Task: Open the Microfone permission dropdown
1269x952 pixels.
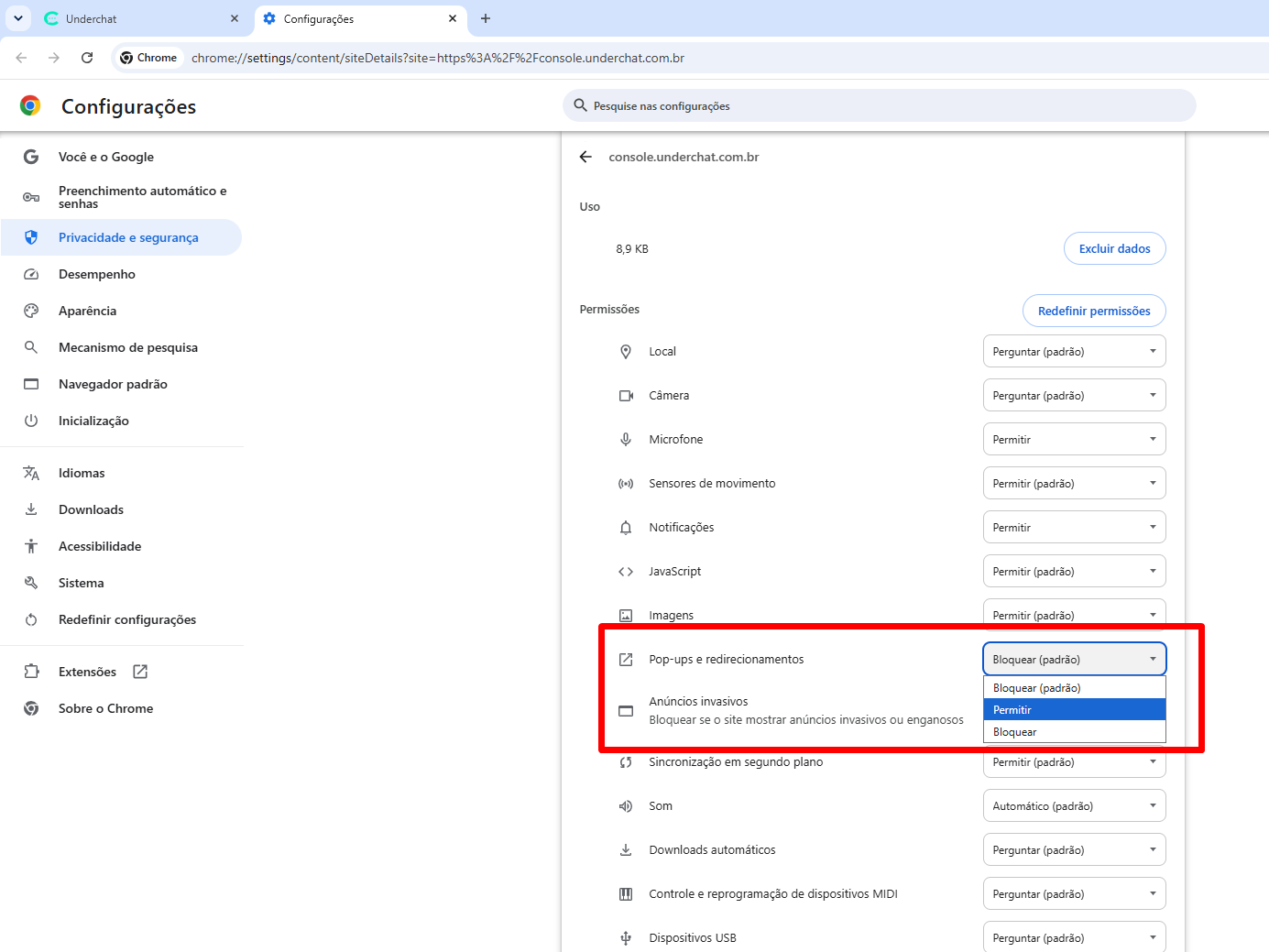Action: point(1074,439)
